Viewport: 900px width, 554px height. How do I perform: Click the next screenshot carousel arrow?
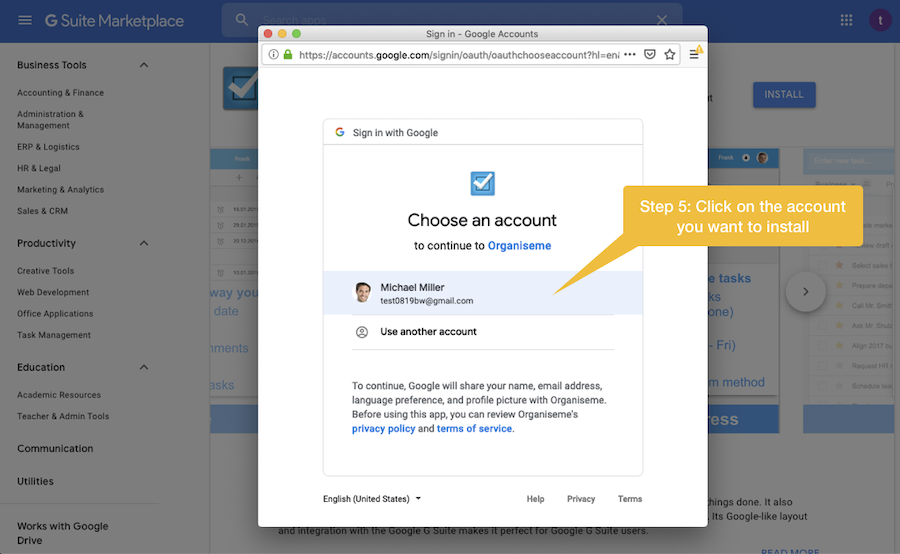point(805,292)
